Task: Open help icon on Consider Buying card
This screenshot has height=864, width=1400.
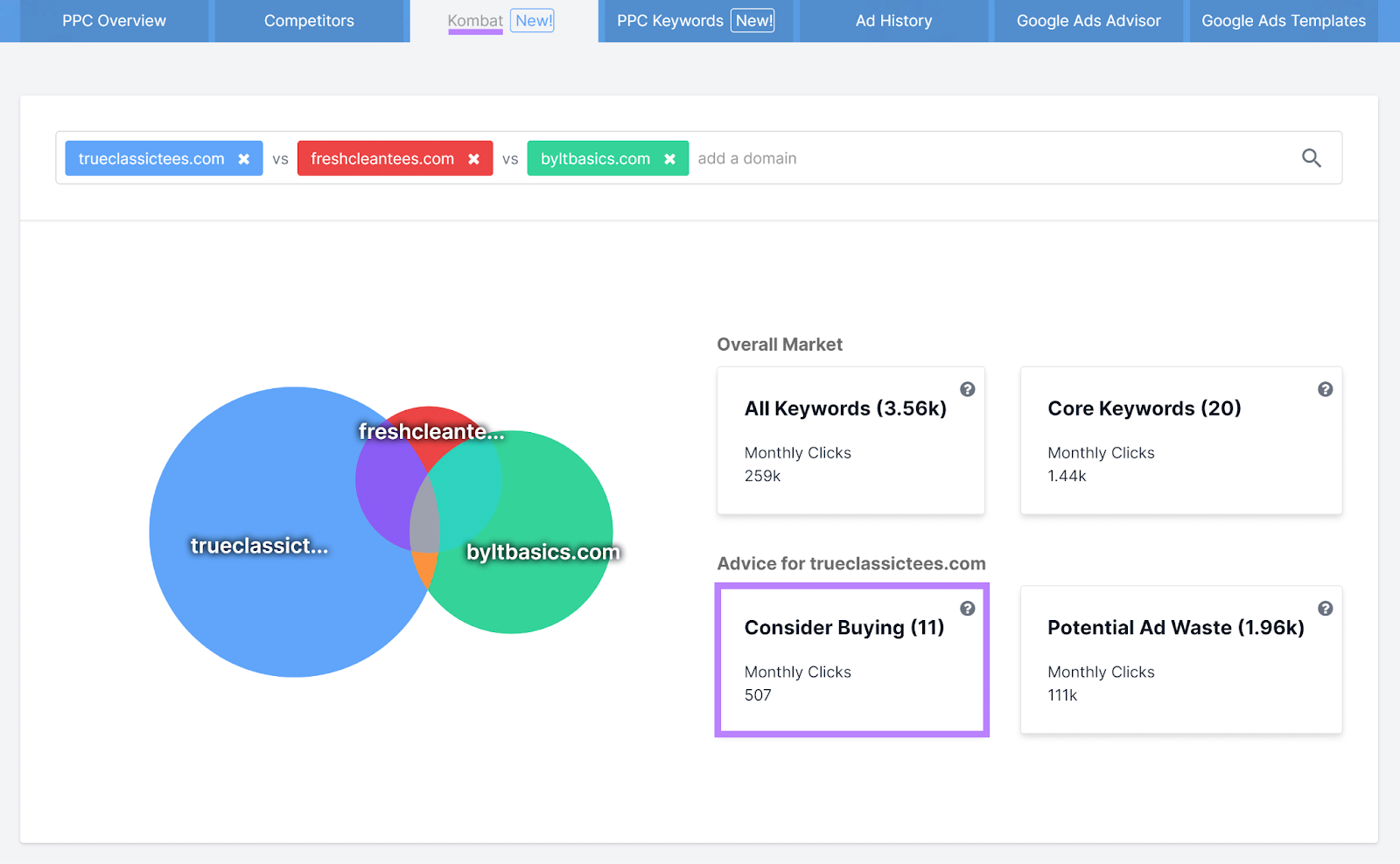Action: [967, 609]
